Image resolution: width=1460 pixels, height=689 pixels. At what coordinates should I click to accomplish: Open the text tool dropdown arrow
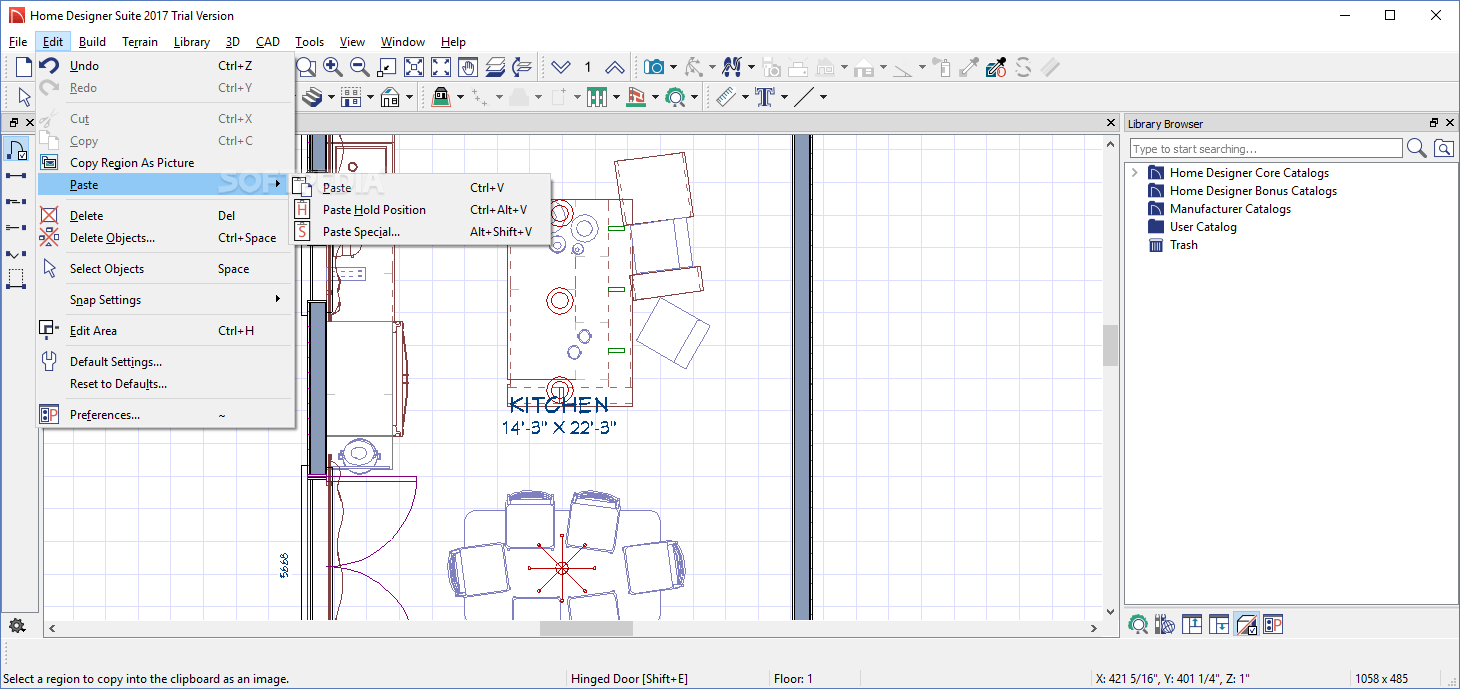pos(784,96)
